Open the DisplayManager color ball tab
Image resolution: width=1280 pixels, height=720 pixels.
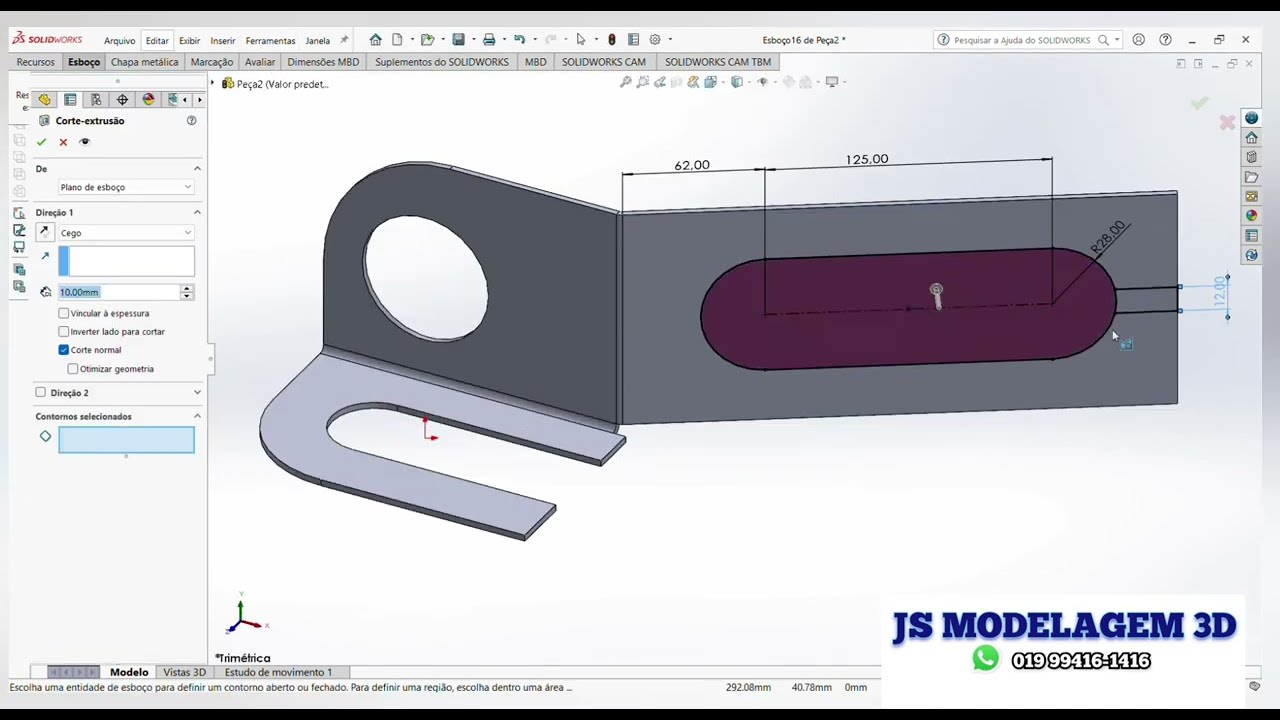(x=148, y=100)
